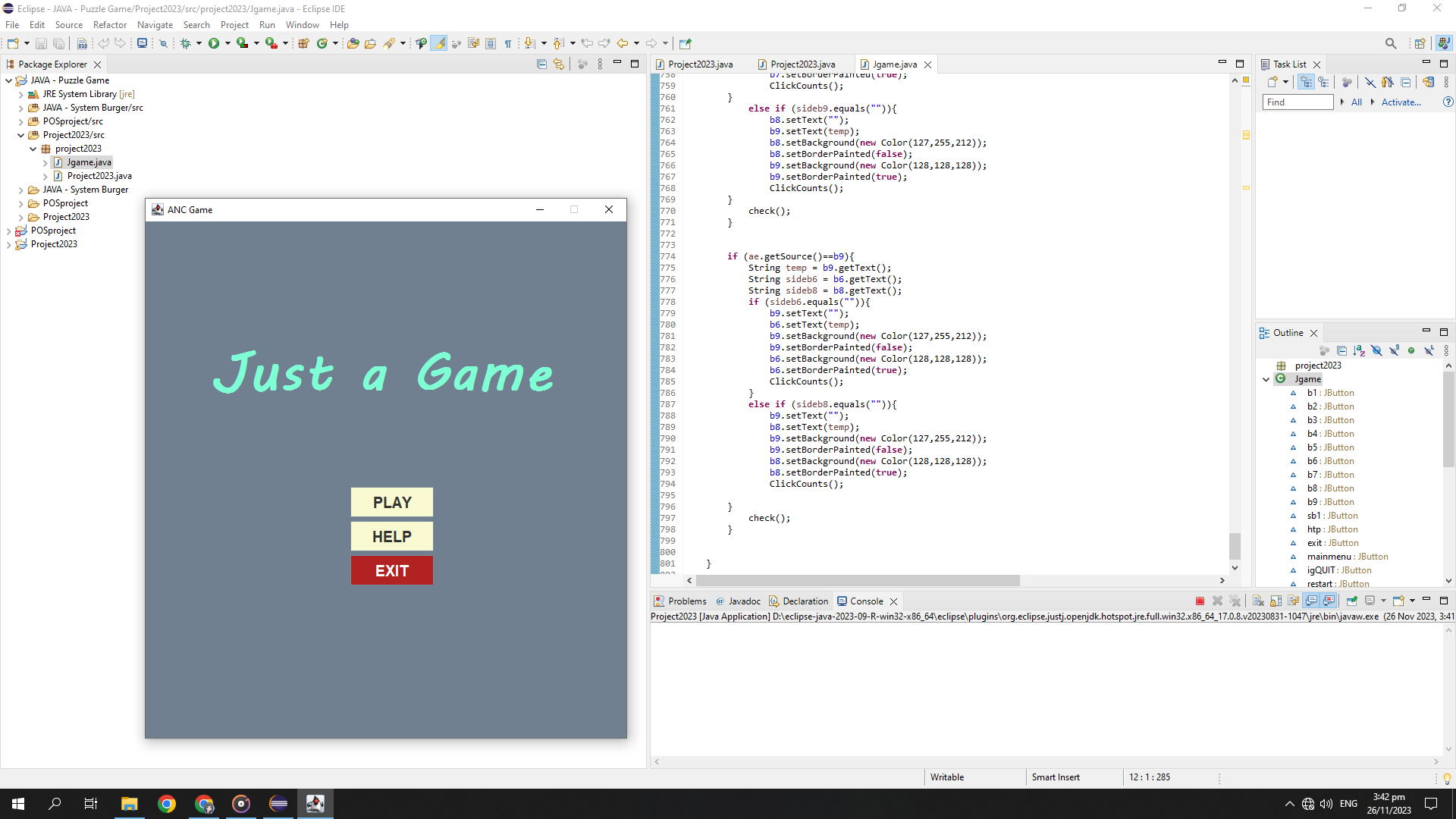The height and width of the screenshot is (819, 1456).
Task: Click Back navigation yellow arrow
Action: [x=623, y=43]
